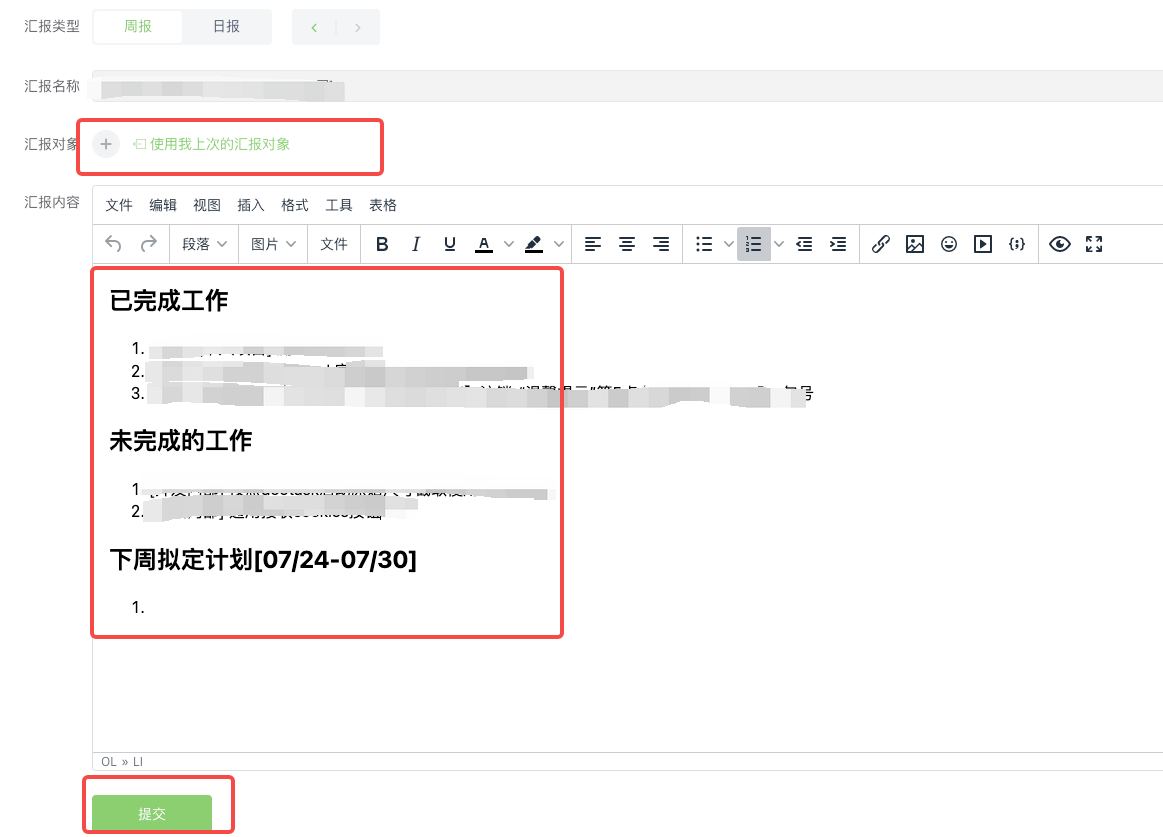Open source code view with the code icon
This screenshot has height=837, width=1163.
1017,243
